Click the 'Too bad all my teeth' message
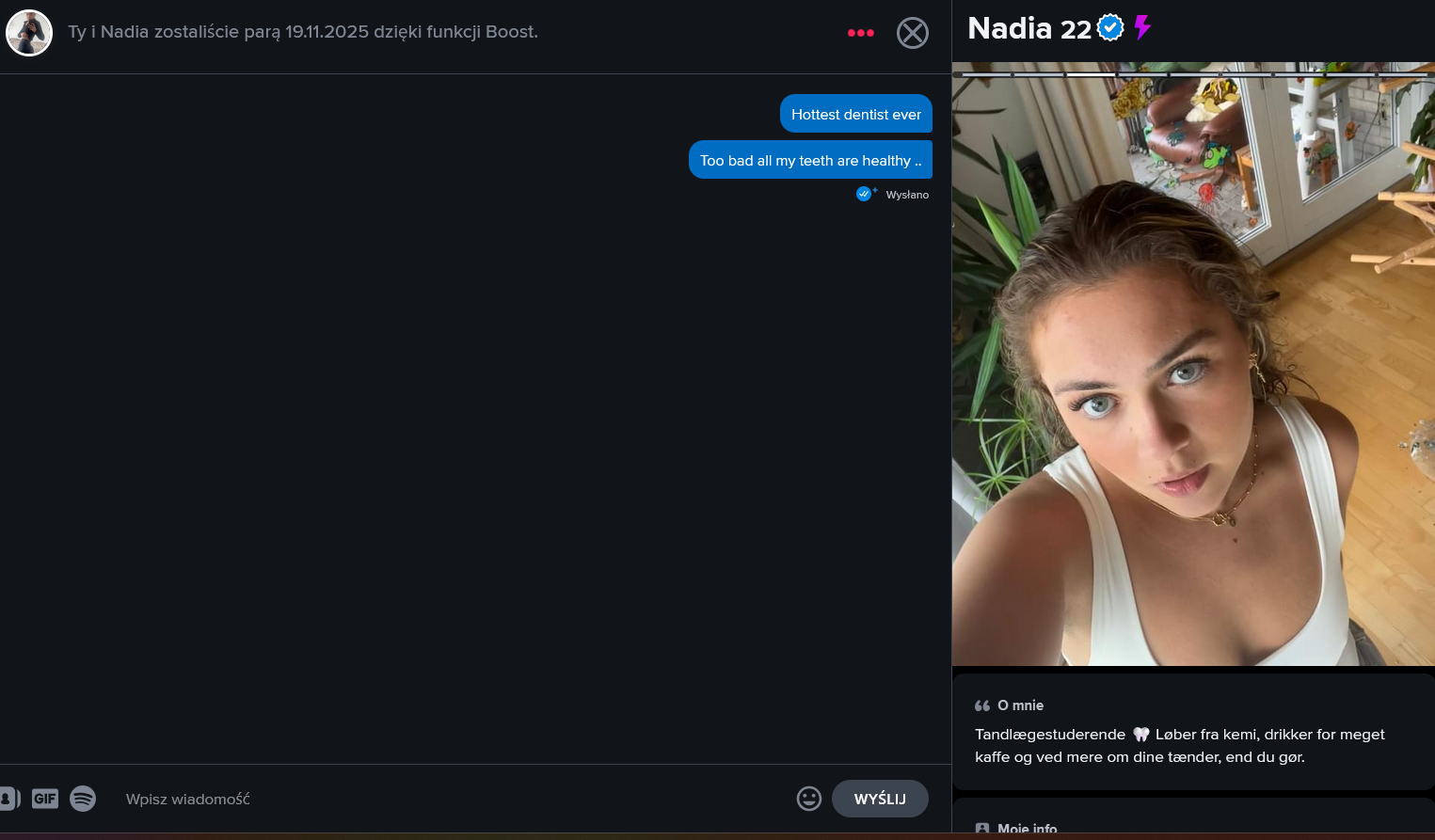The width and height of the screenshot is (1435, 840). (810, 160)
